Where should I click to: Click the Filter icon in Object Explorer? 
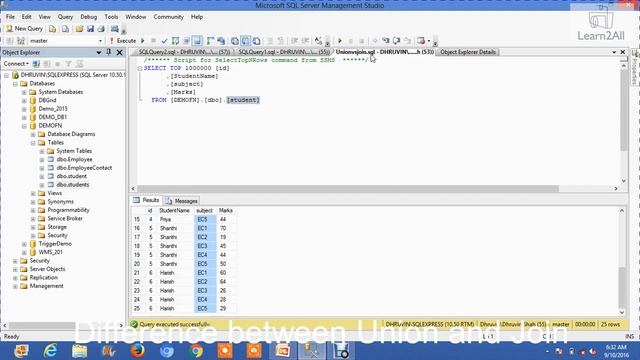pyautogui.click(x=69, y=64)
